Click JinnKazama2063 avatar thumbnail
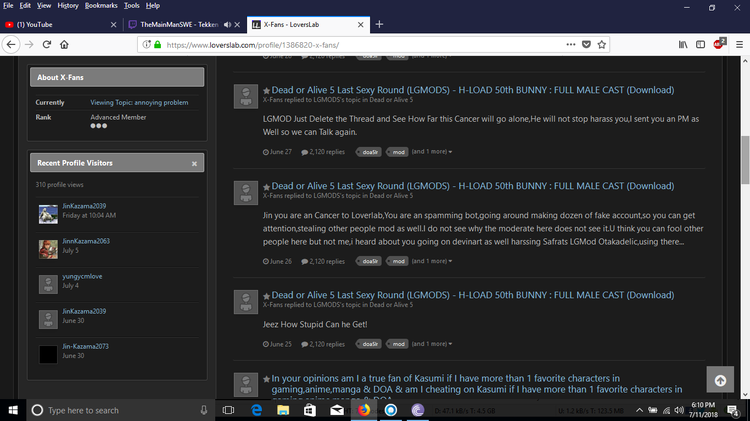Image resolution: width=750 pixels, height=421 pixels. tap(48, 249)
